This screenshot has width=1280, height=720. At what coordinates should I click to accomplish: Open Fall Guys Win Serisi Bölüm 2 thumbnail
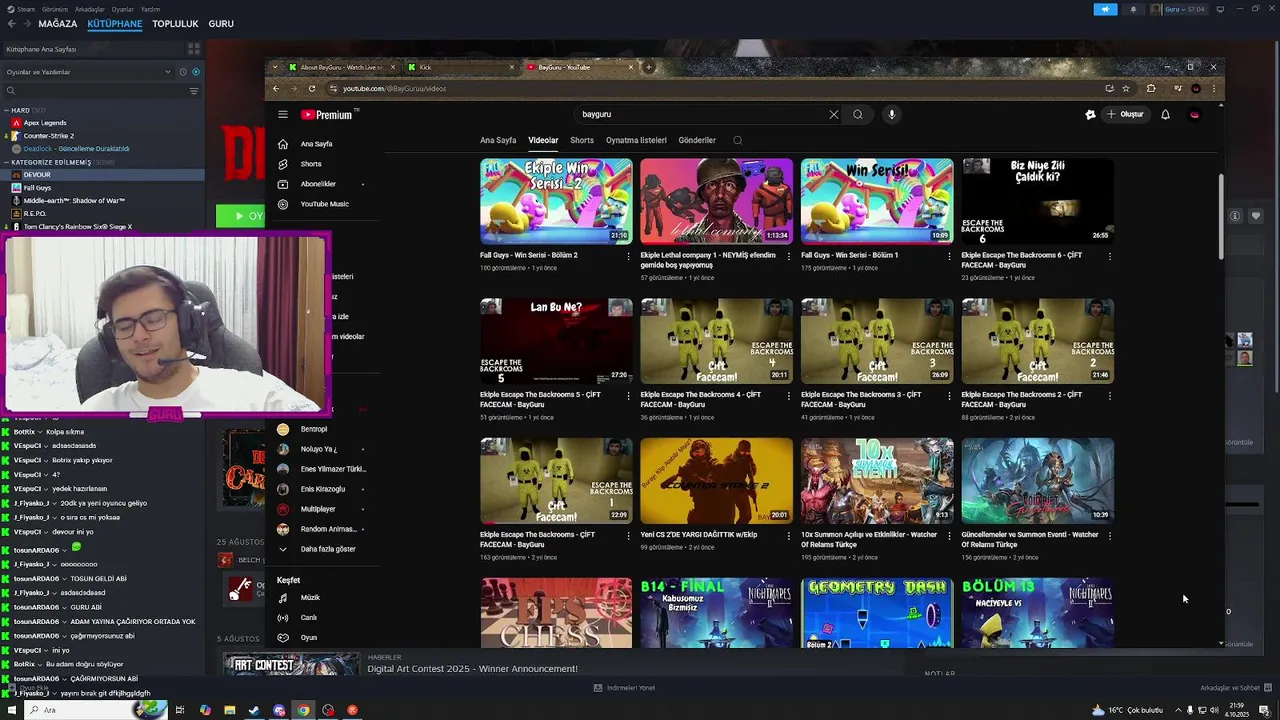pos(556,201)
